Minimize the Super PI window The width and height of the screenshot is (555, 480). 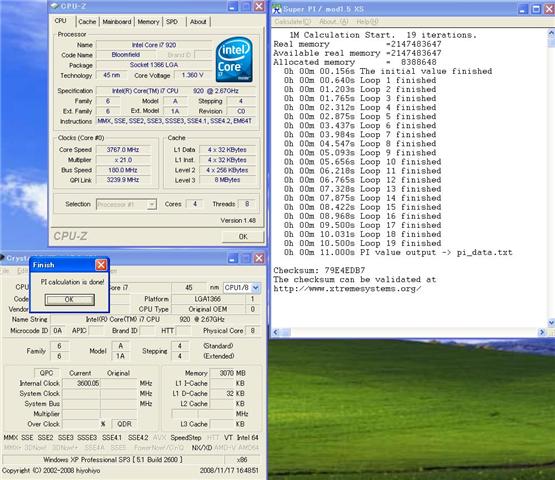pyautogui.click(x=523, y=10)
